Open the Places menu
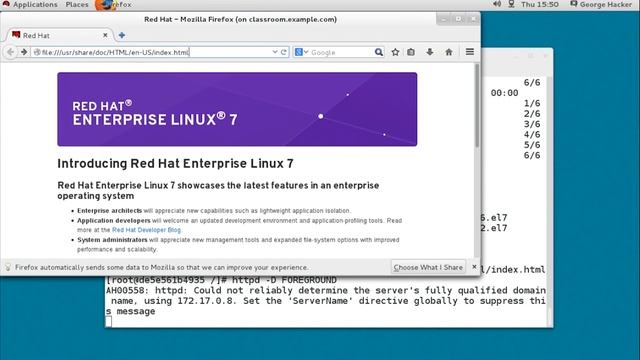The height and width of the screenshot is (360, 640). tap(77, 4)
